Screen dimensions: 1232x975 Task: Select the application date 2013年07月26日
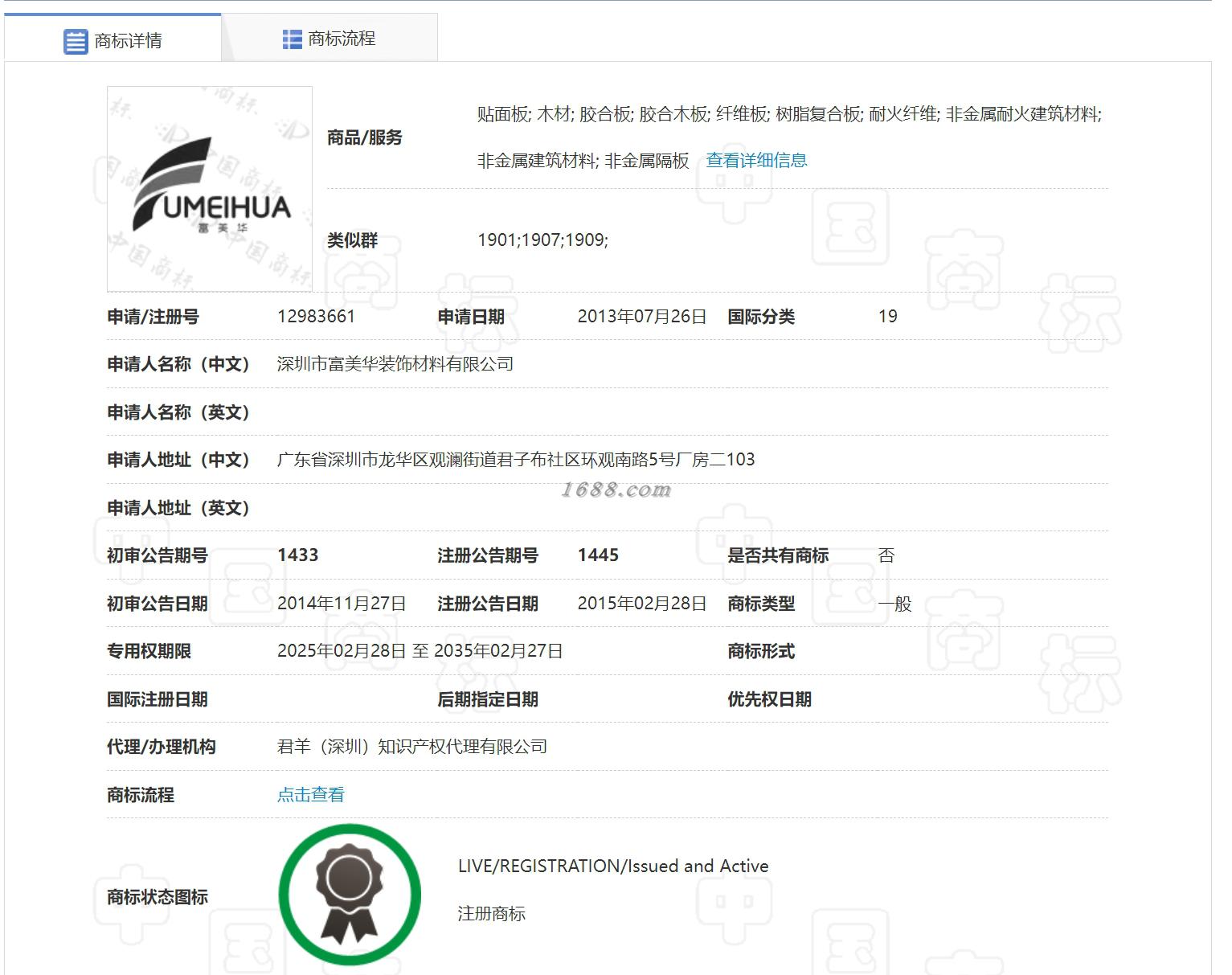coord(642,317)
